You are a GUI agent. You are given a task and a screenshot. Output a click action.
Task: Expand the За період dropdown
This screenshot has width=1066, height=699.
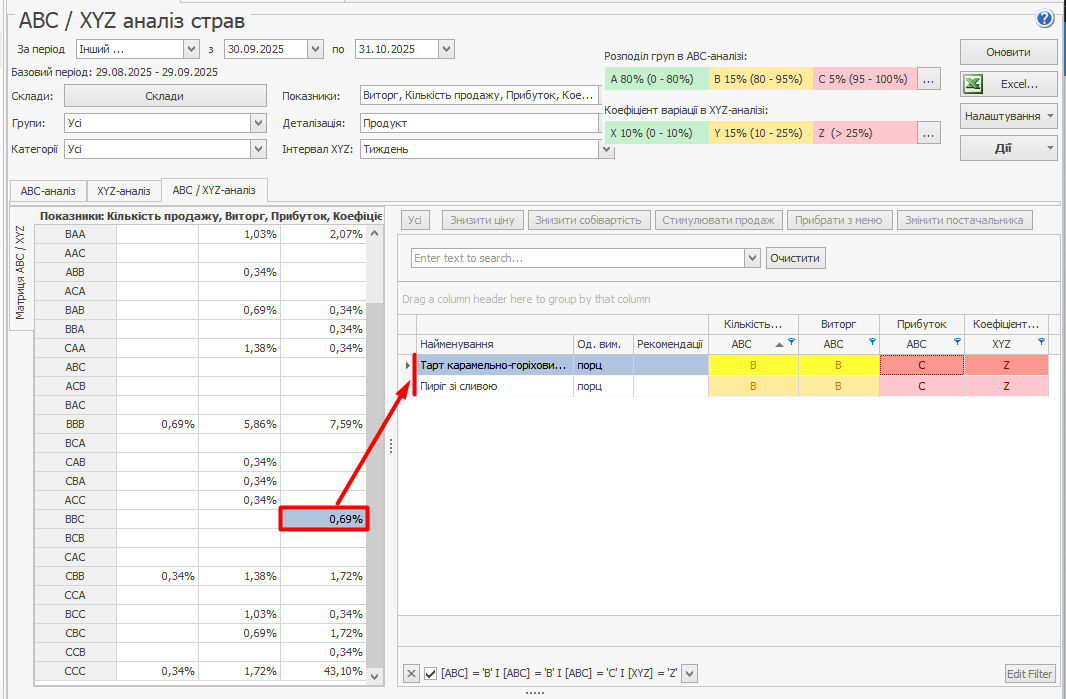pyautogui.click(x=191, y=48)
